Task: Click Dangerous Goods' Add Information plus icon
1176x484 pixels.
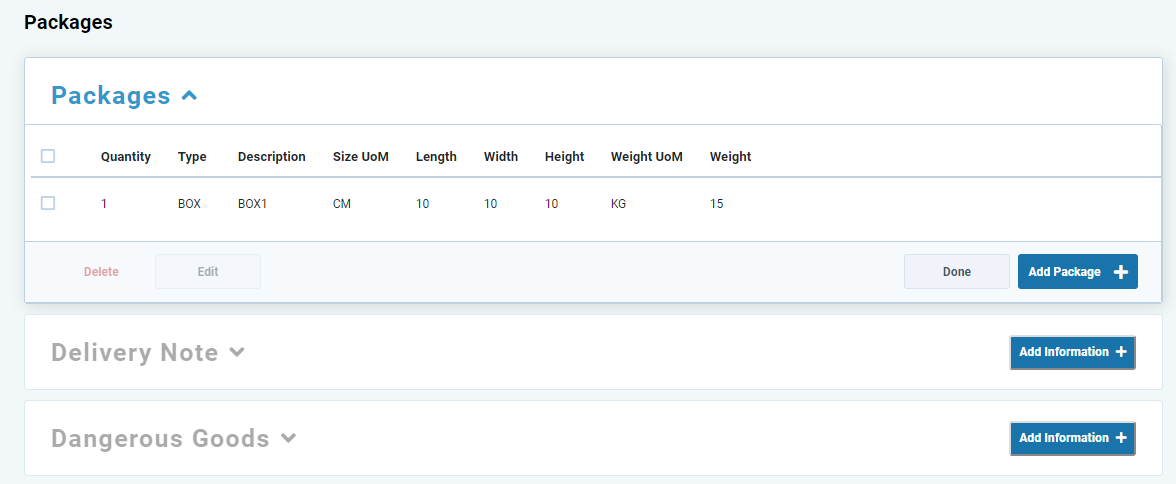Action: pyautogui.click(x=1120, y=438)
